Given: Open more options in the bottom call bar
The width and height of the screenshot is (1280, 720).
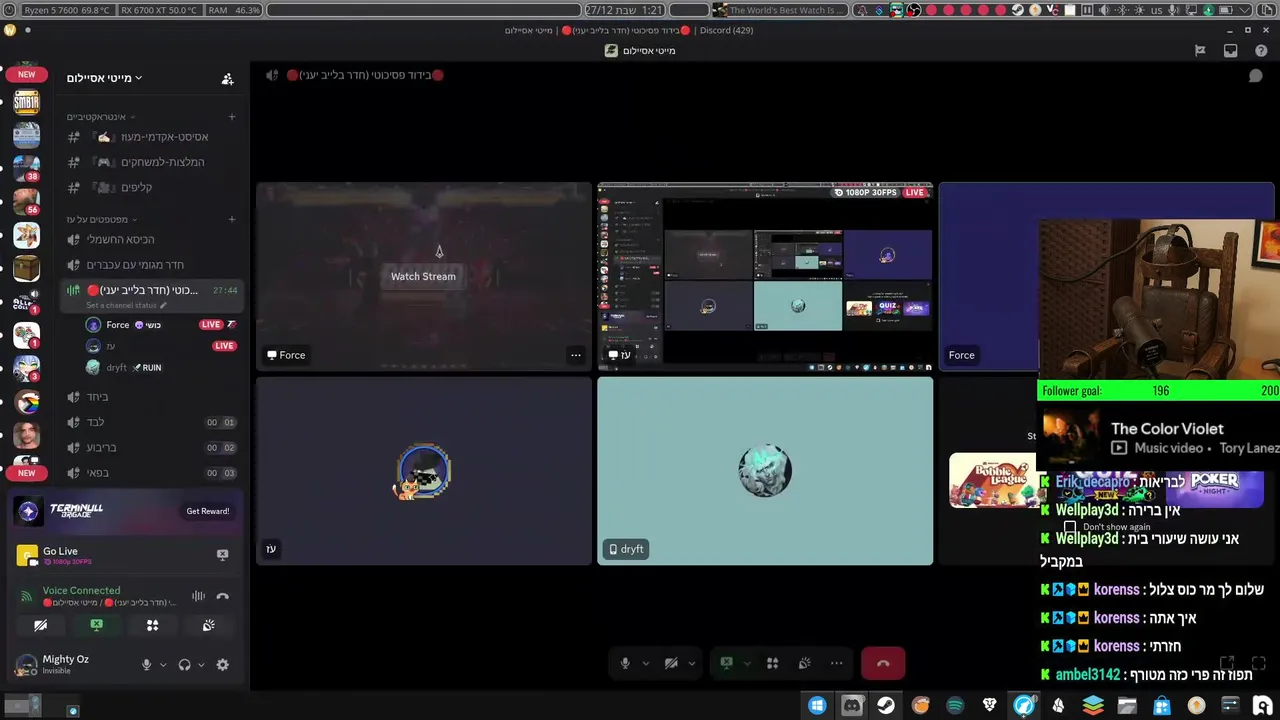Looking at the screenshot, I should (837, 663).
